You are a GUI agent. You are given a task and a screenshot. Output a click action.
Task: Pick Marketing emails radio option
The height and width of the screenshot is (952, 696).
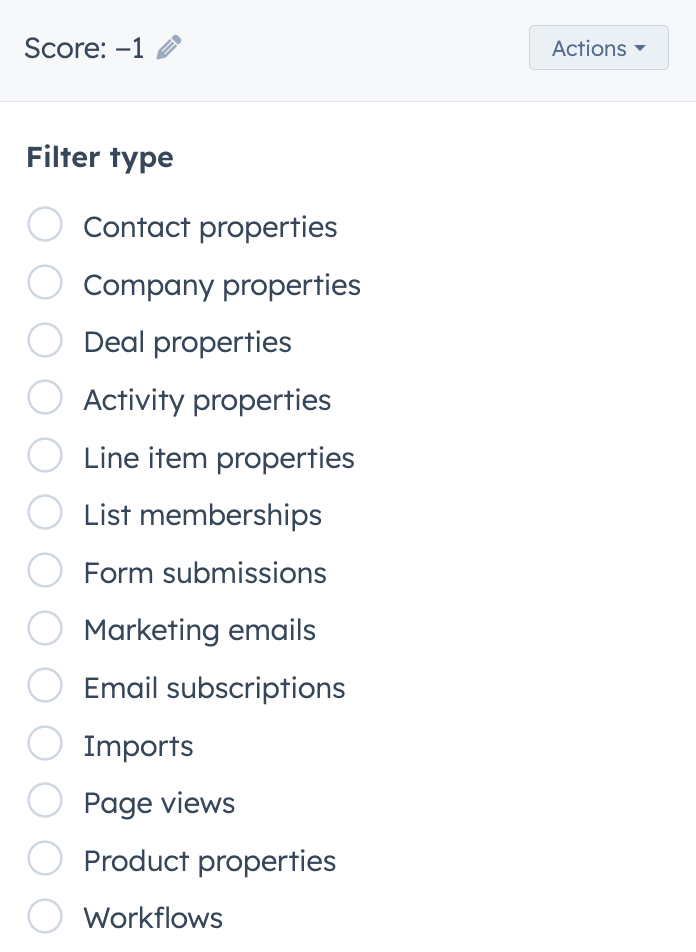[45, 630]
